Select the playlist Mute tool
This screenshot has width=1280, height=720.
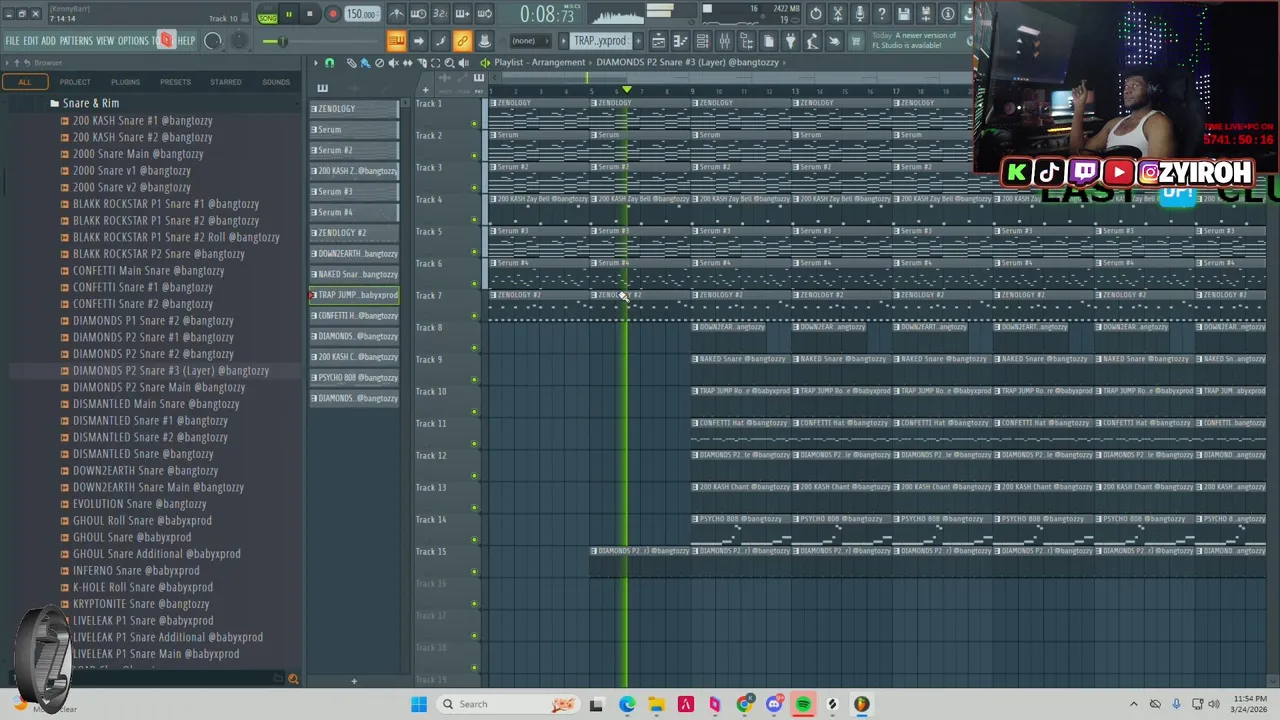pos(393,63)
